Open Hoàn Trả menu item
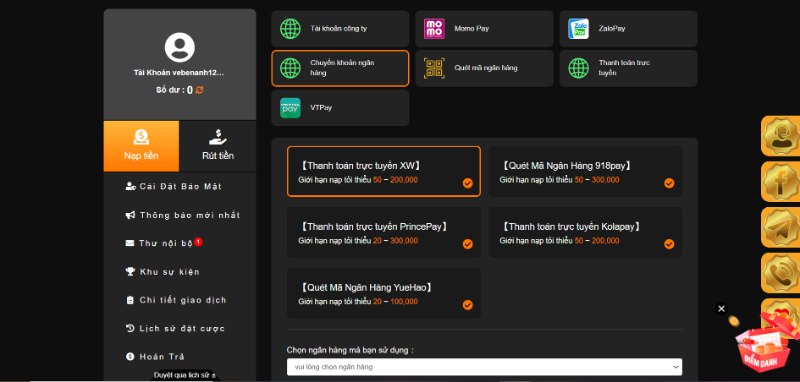This screenshot has width=800, height=382. (155, 356)
